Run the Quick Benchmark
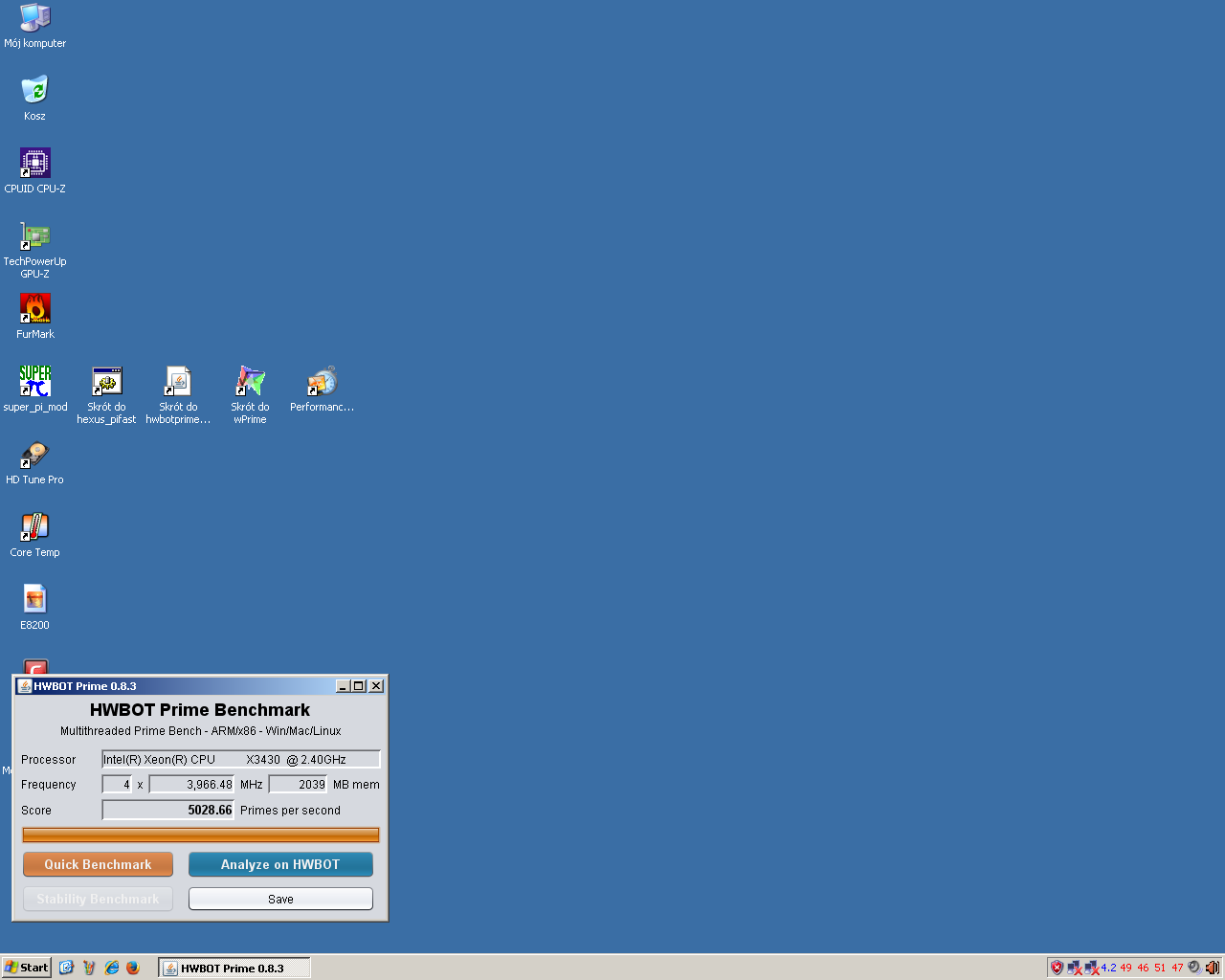Image resolution: width=1225 pixels, height=980 pixels. [98, 864]
